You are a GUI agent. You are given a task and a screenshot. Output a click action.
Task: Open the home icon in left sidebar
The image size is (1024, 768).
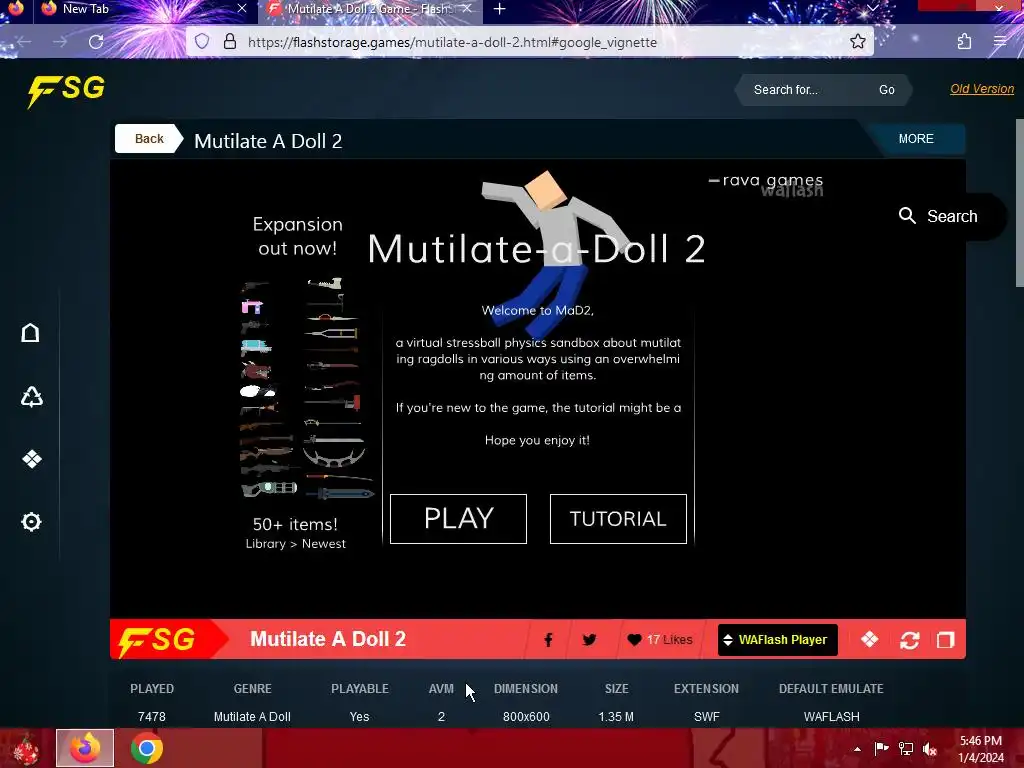pyautogui.click(x=30, y=333)
